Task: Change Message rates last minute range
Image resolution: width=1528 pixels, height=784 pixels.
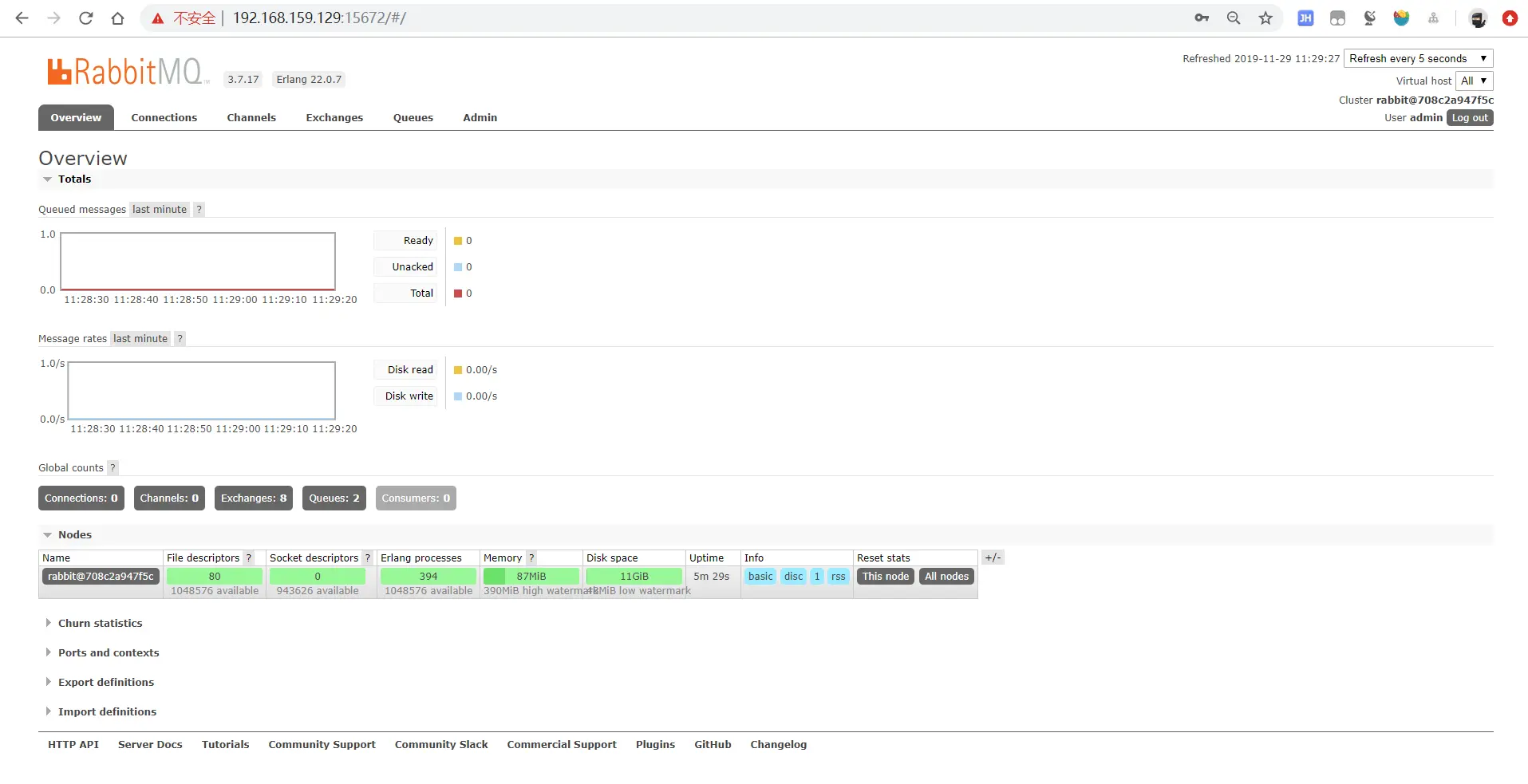Action: [x=140, y=339]
